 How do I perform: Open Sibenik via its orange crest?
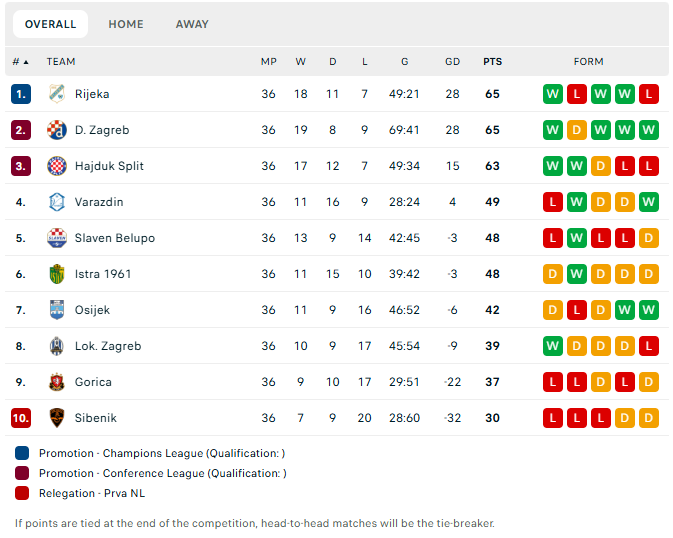click(x=57, y=418)
